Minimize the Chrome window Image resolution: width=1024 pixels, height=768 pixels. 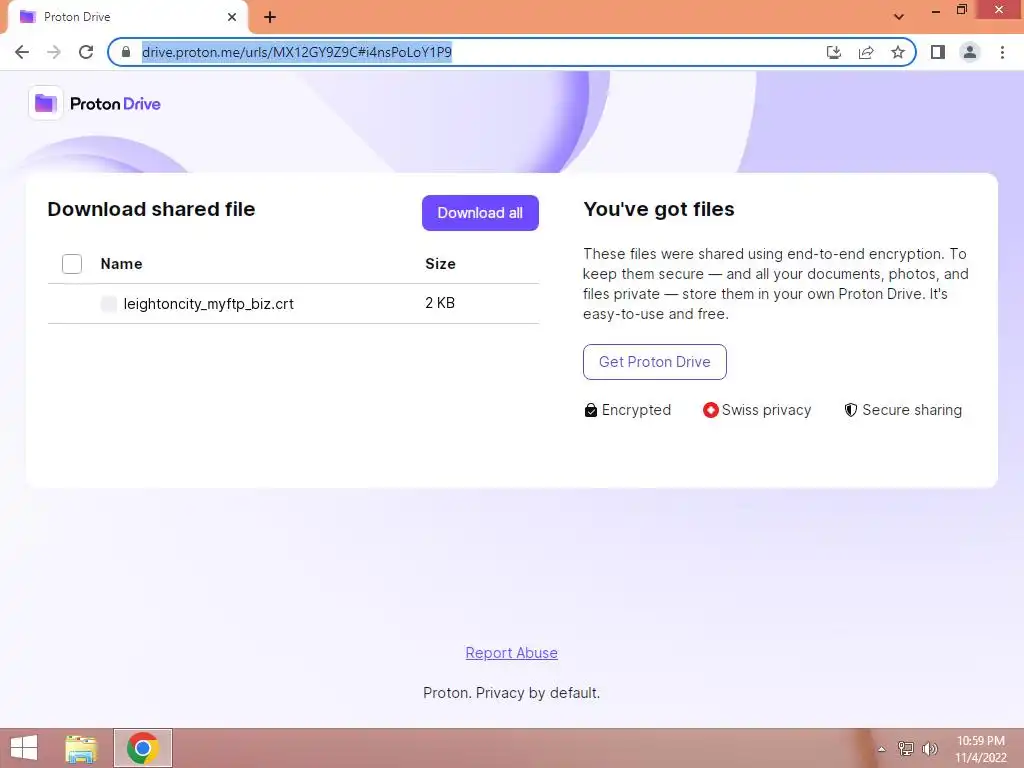pos(935,10)
